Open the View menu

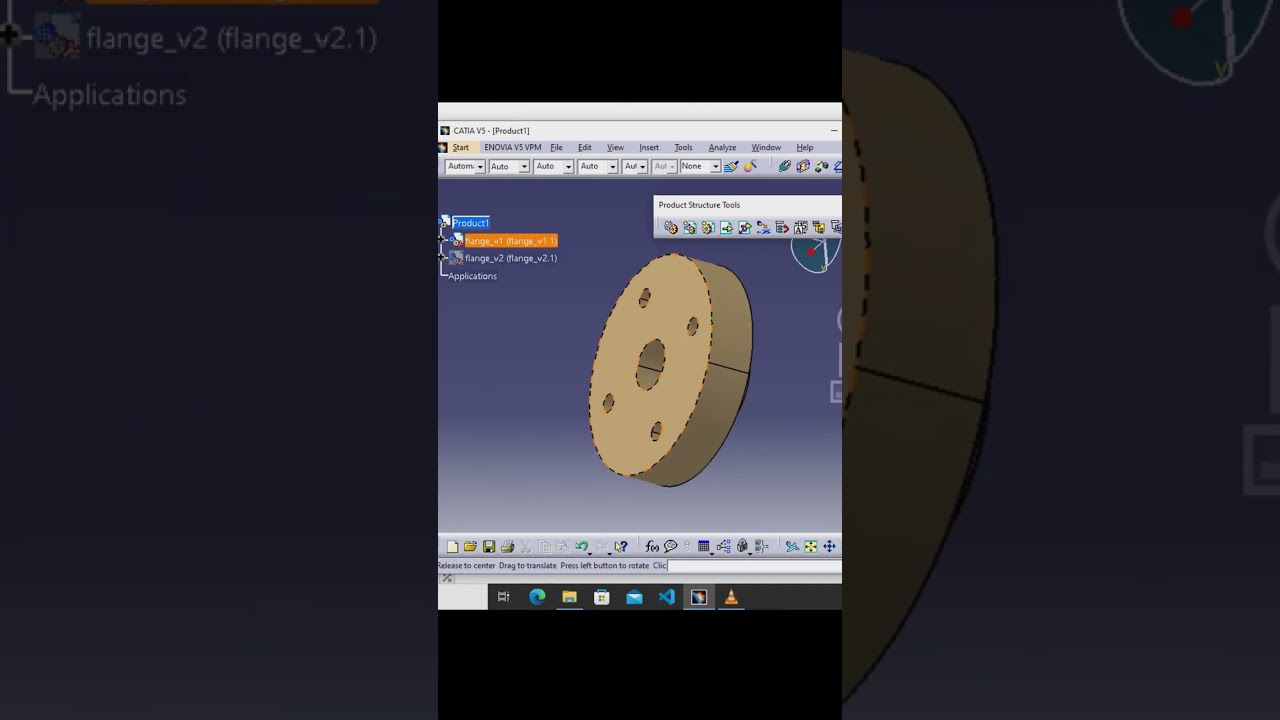point(615,147)
